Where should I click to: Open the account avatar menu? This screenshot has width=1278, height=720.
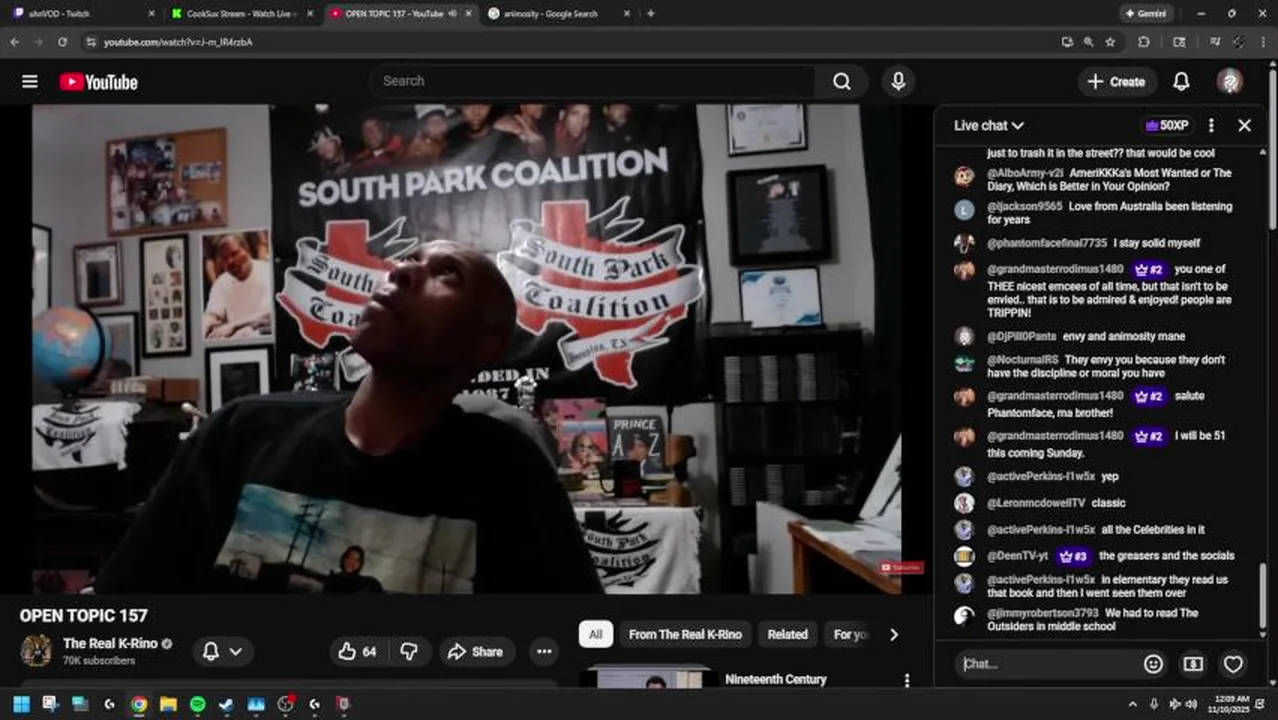coord(1230,82)
